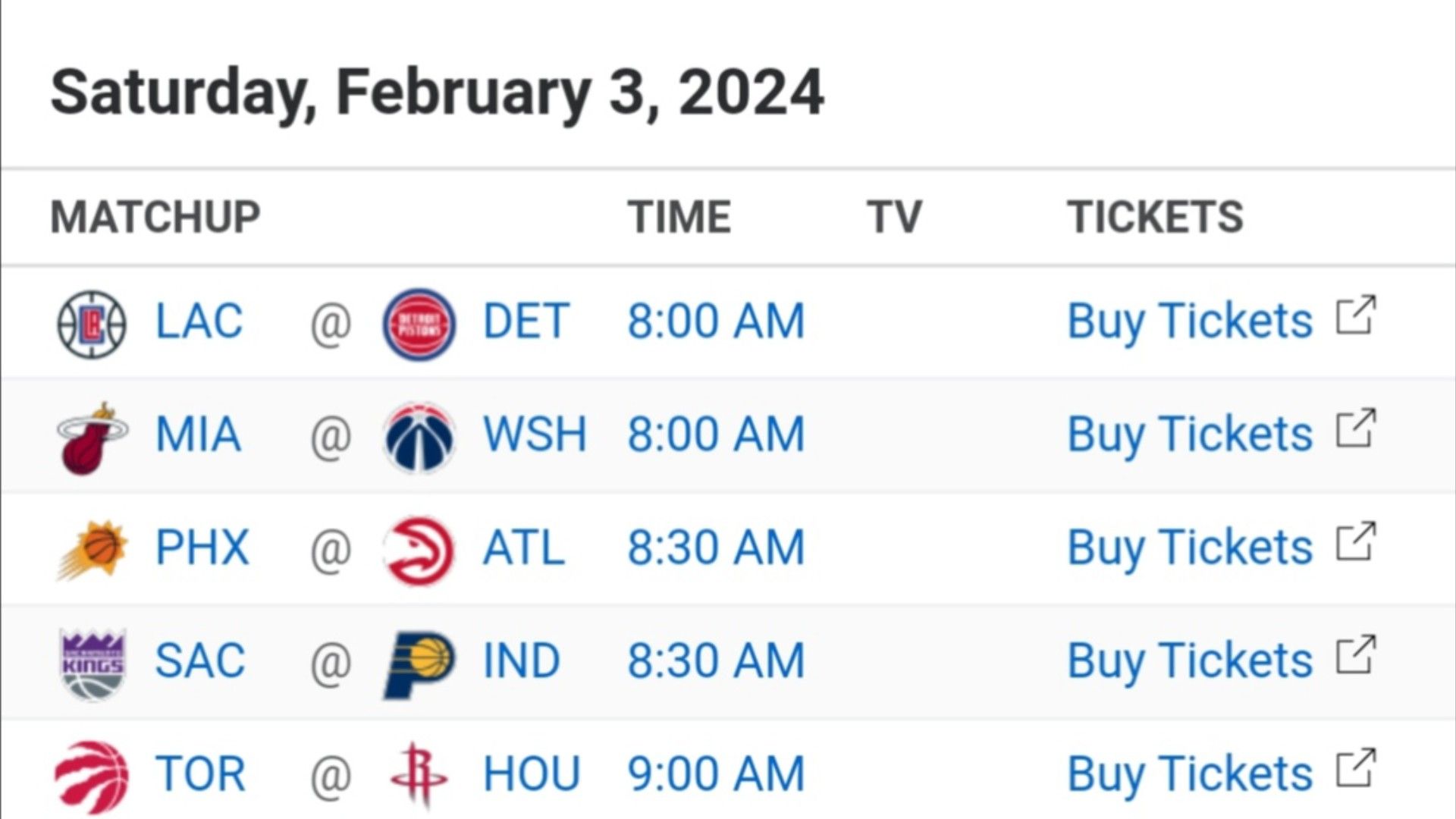Open external link icon for LAC game tickets
This screenshot has height=819, width=1456.
click(x=1356, y=315)
